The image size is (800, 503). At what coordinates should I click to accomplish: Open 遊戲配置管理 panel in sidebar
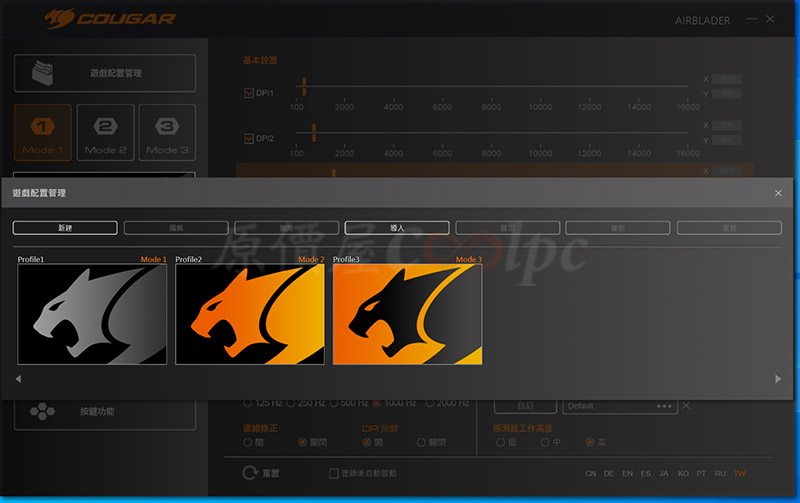[105, 73]
